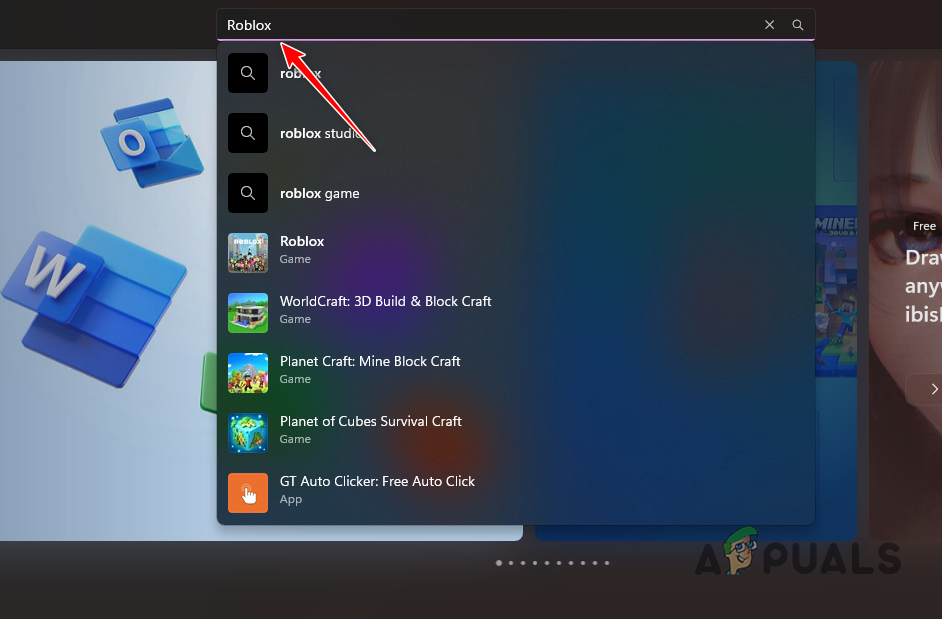Open Planet Craft: Mine Block Craft result
The height and width of the screenshot is (619, 942).
pyautogui.click(x=515, y=373)
